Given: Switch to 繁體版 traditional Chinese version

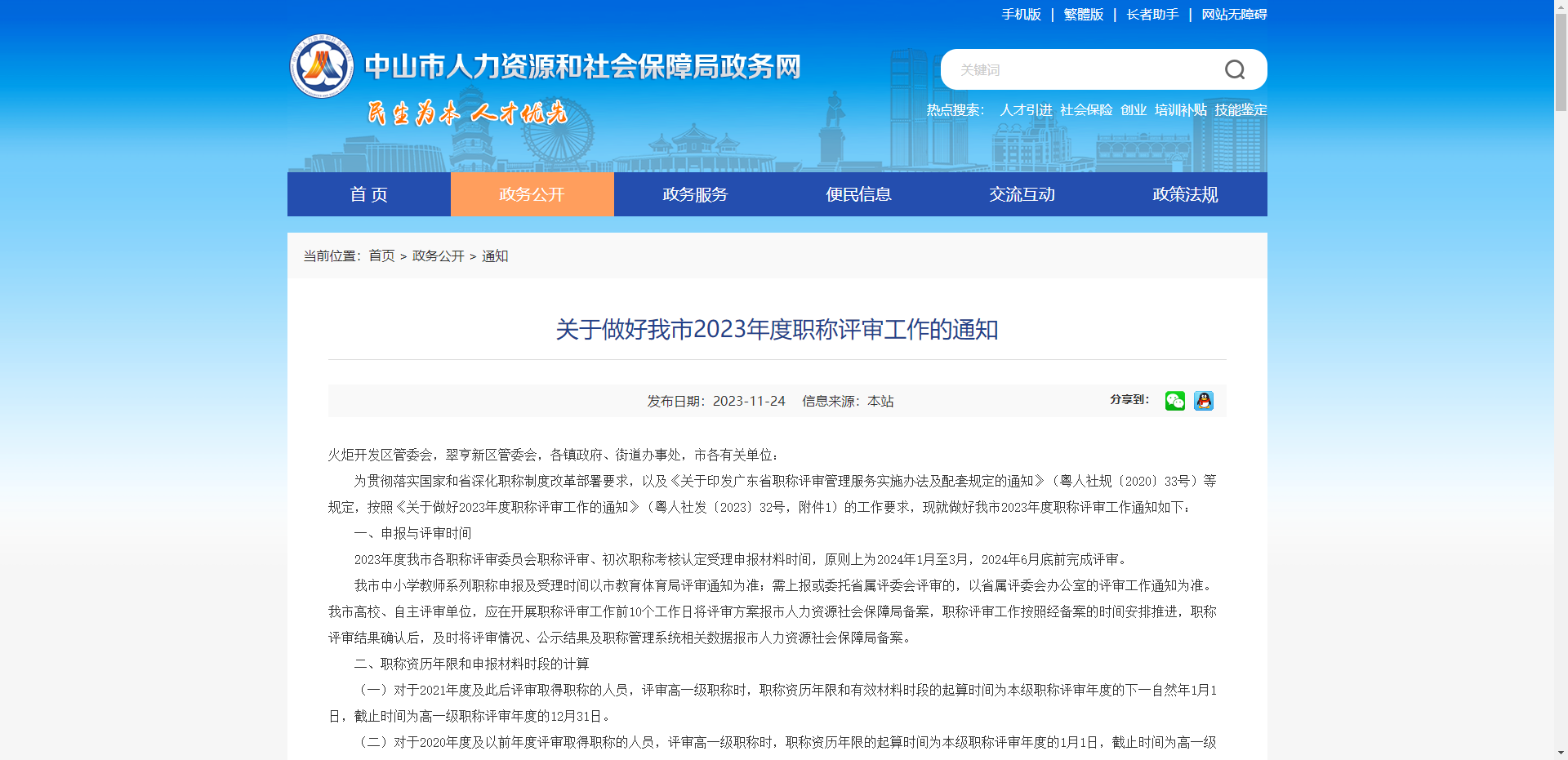Looking at the screenshot, I should pos(1082,14).
